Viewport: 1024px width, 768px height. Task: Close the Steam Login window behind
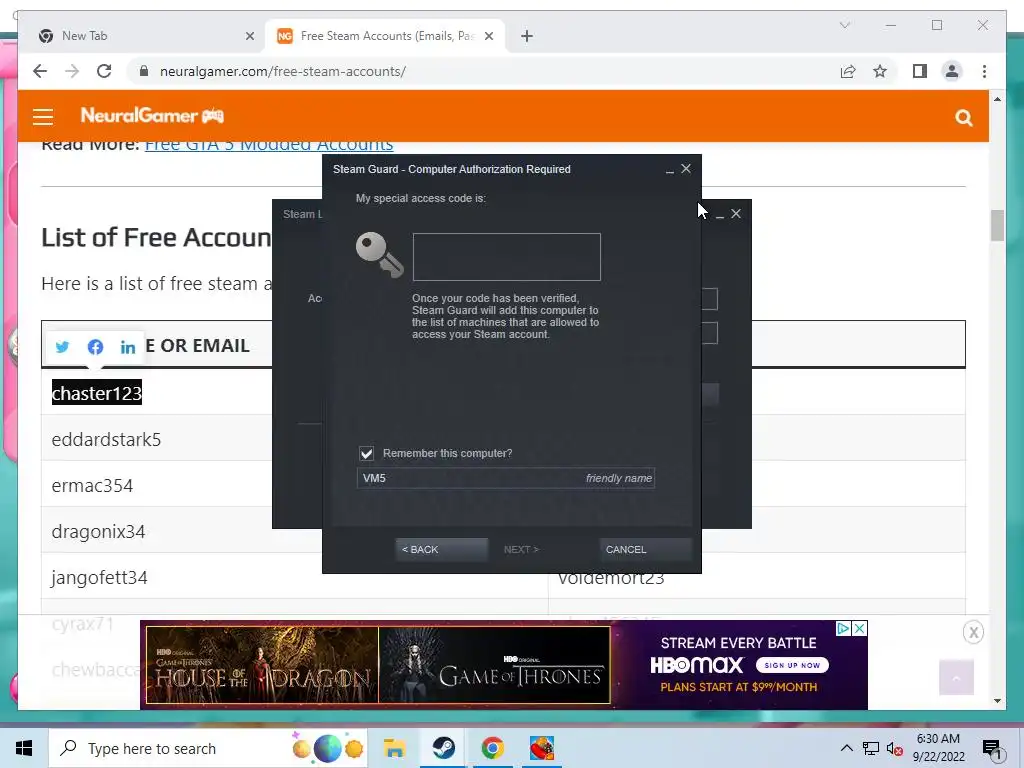[x=736, y=214]
